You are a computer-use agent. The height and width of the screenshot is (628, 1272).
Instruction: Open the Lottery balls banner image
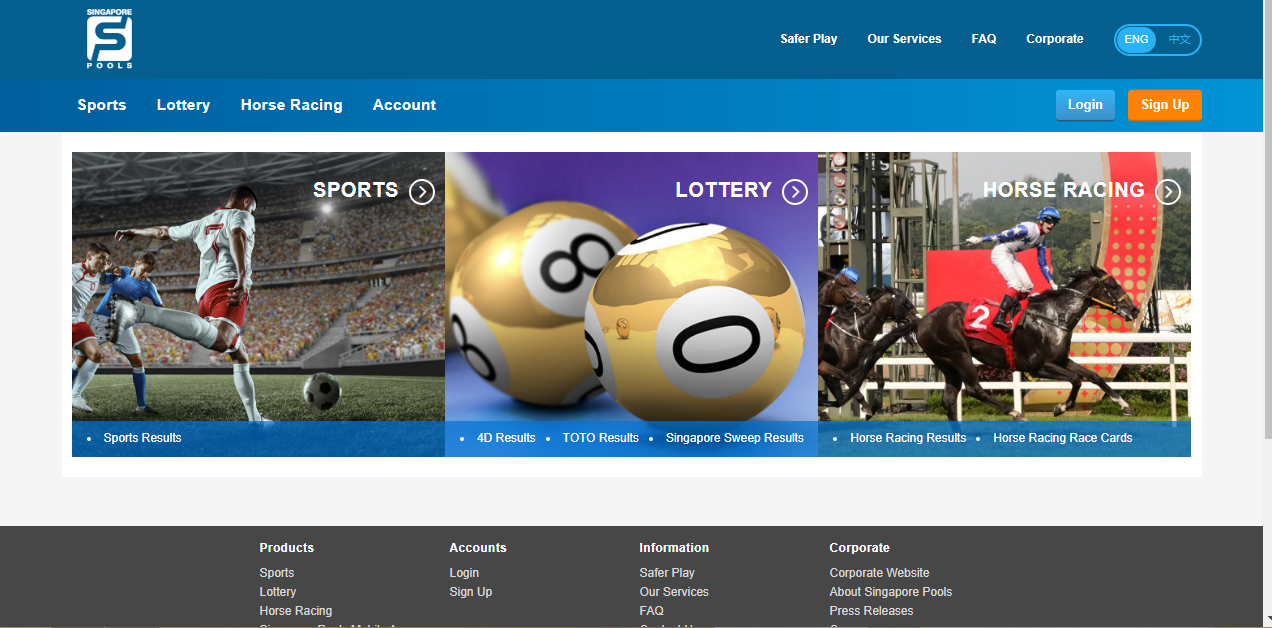(631, 304)
